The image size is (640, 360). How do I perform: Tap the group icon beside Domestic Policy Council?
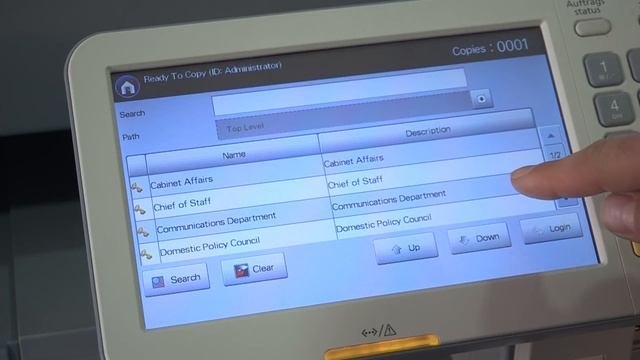pos(146,254)
